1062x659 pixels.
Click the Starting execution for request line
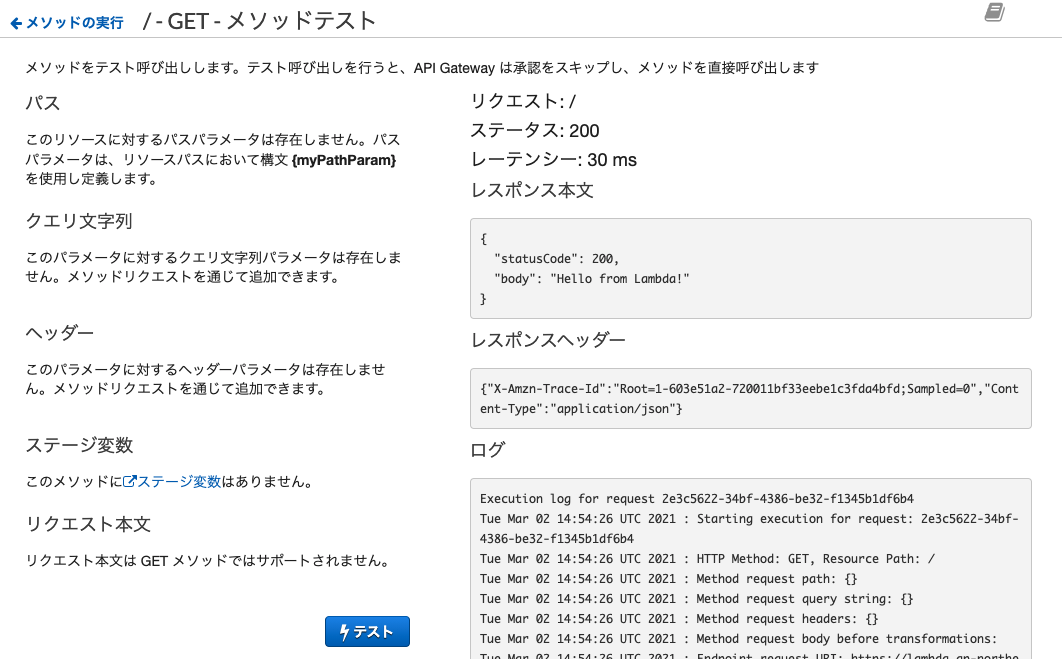(x=749, y=529)
